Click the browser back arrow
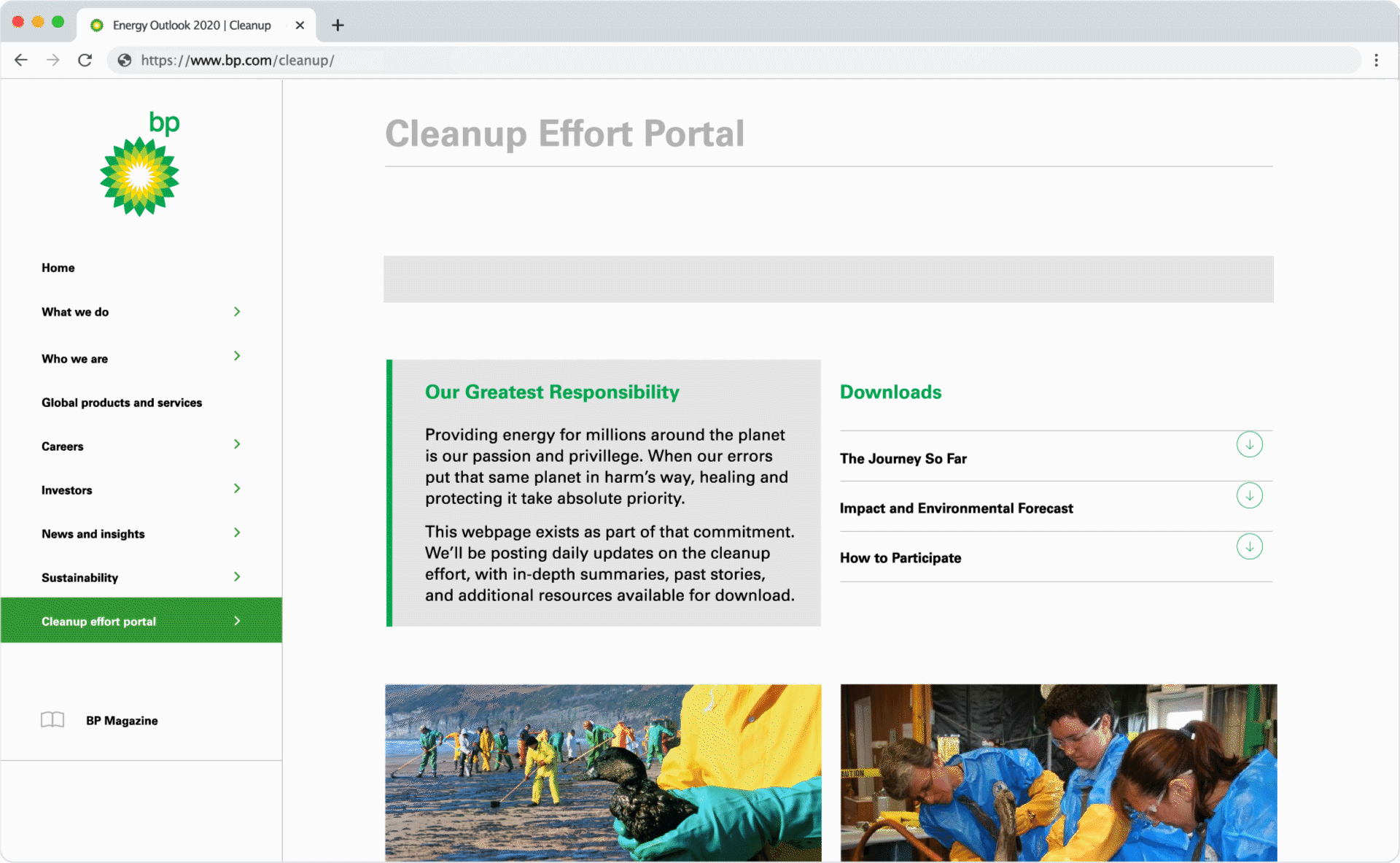This screenshot has width=1400, height=863. (x=21, y=60)
